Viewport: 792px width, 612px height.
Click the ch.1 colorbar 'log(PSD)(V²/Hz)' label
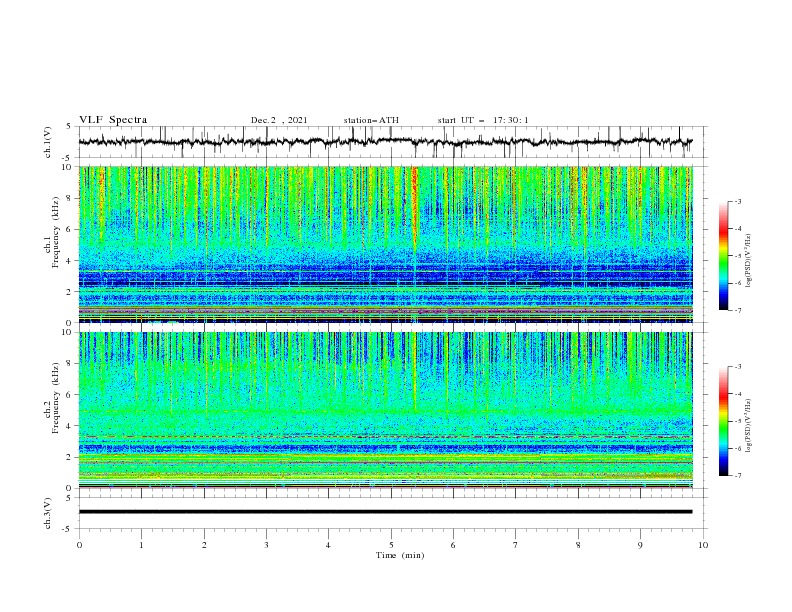point(749,261)
